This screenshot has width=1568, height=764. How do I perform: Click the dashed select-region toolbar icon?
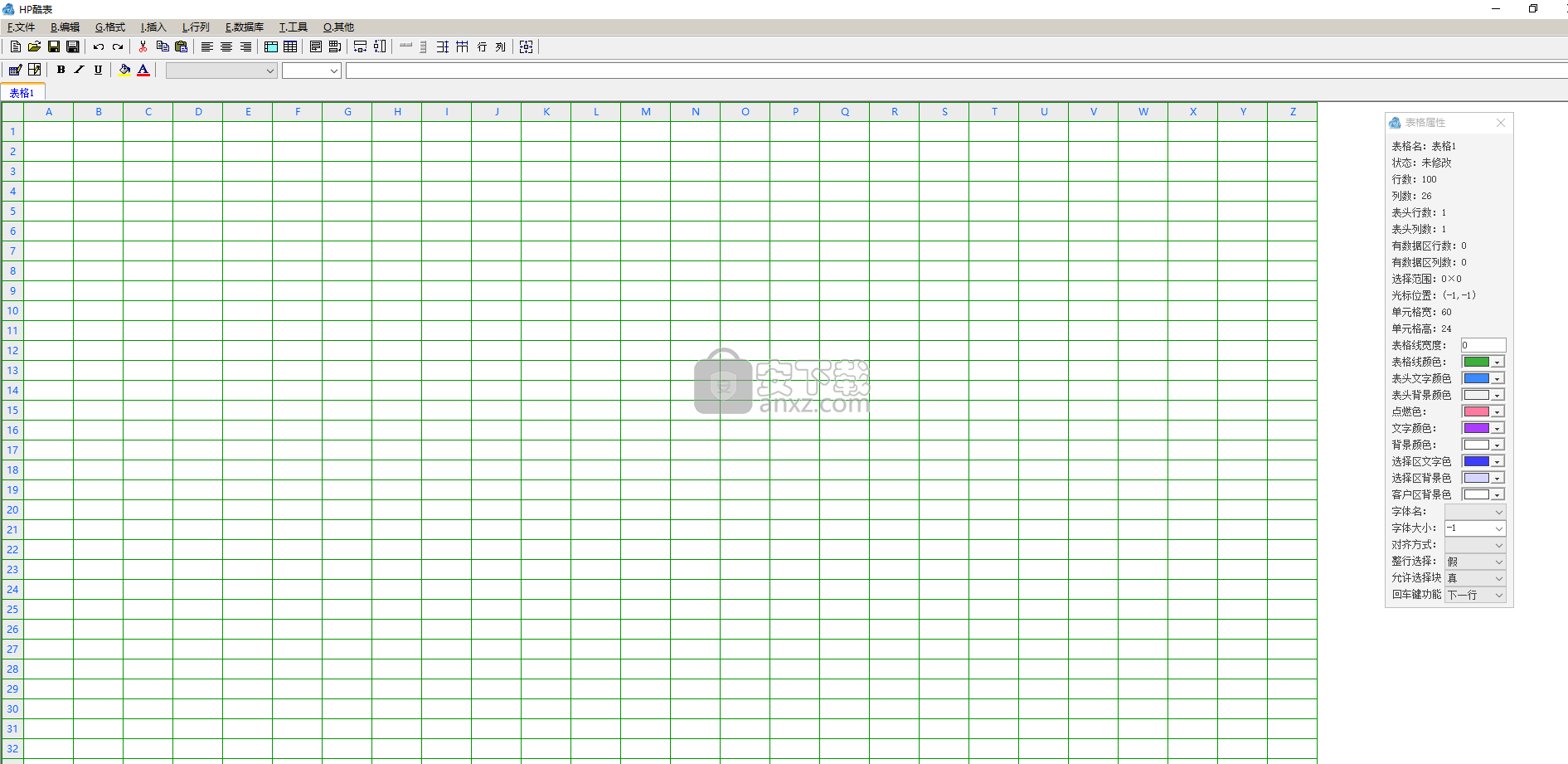(527, 47)
